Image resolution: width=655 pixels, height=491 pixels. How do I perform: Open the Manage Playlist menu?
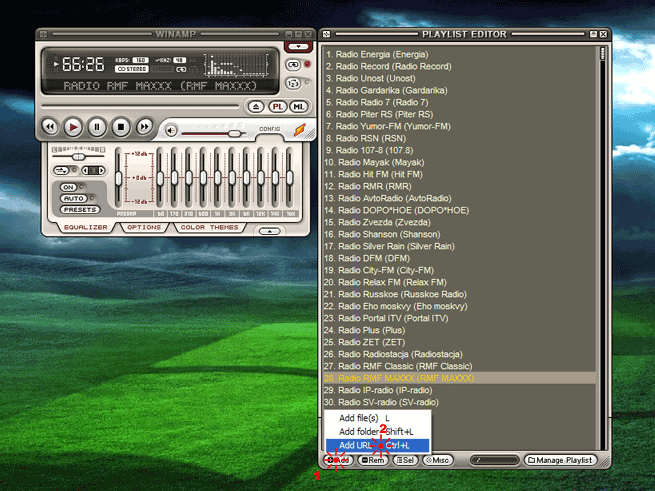(560, 460)
